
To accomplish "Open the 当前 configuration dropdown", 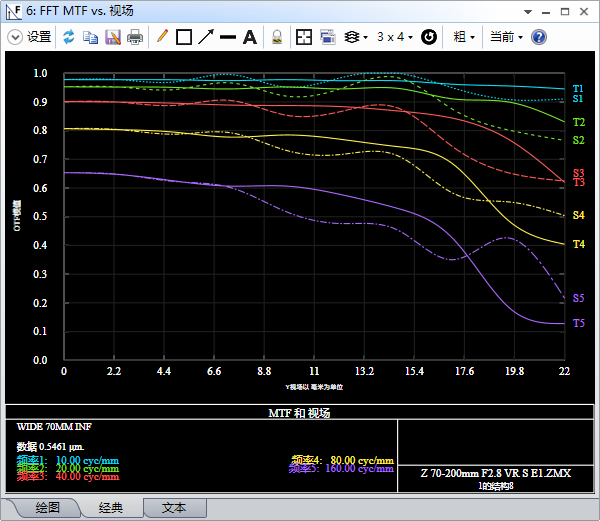I will 505,37.
